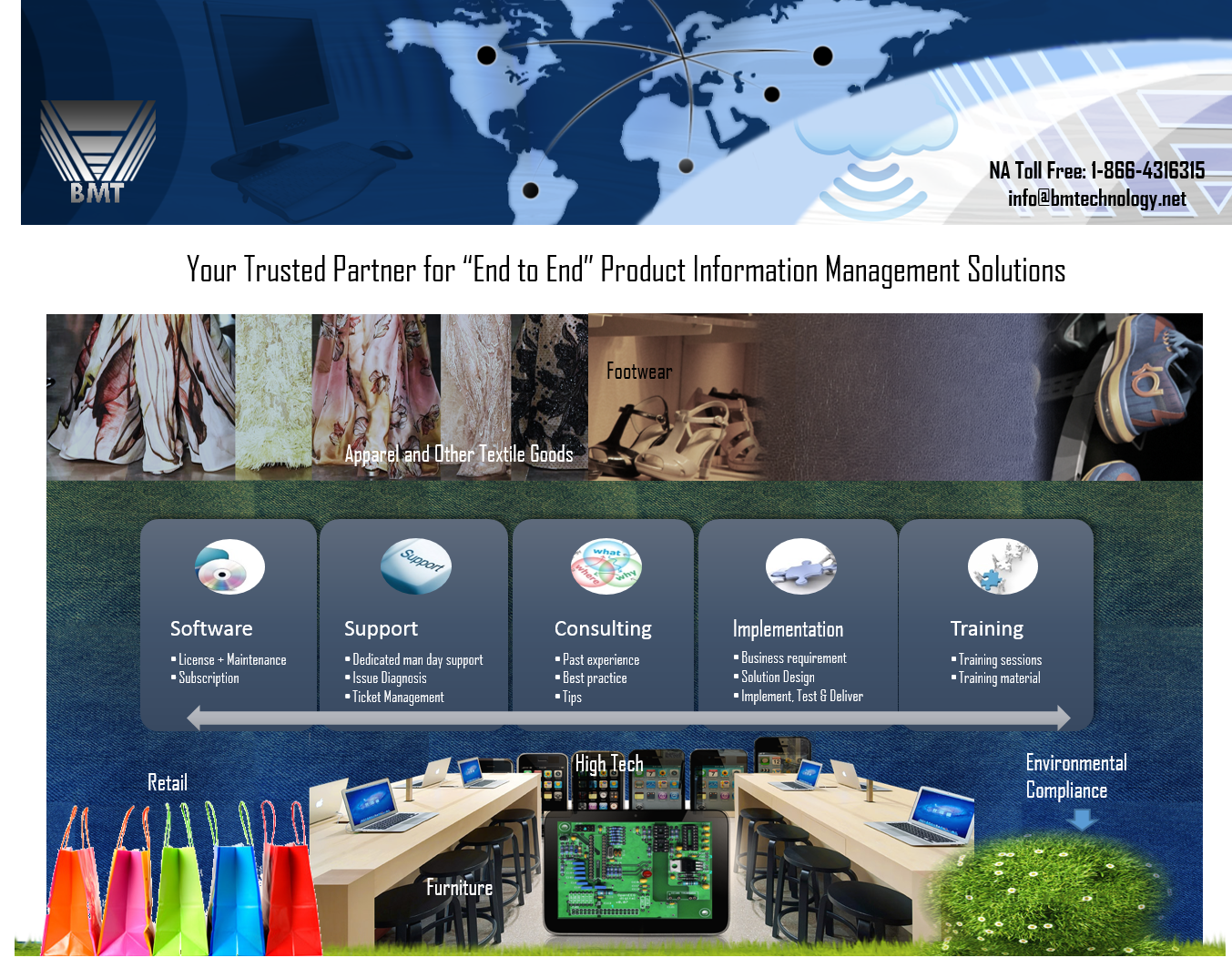Screen dimensions: 1232x978
Task: Open the High Tech label
Action: [x=608, y=763]
